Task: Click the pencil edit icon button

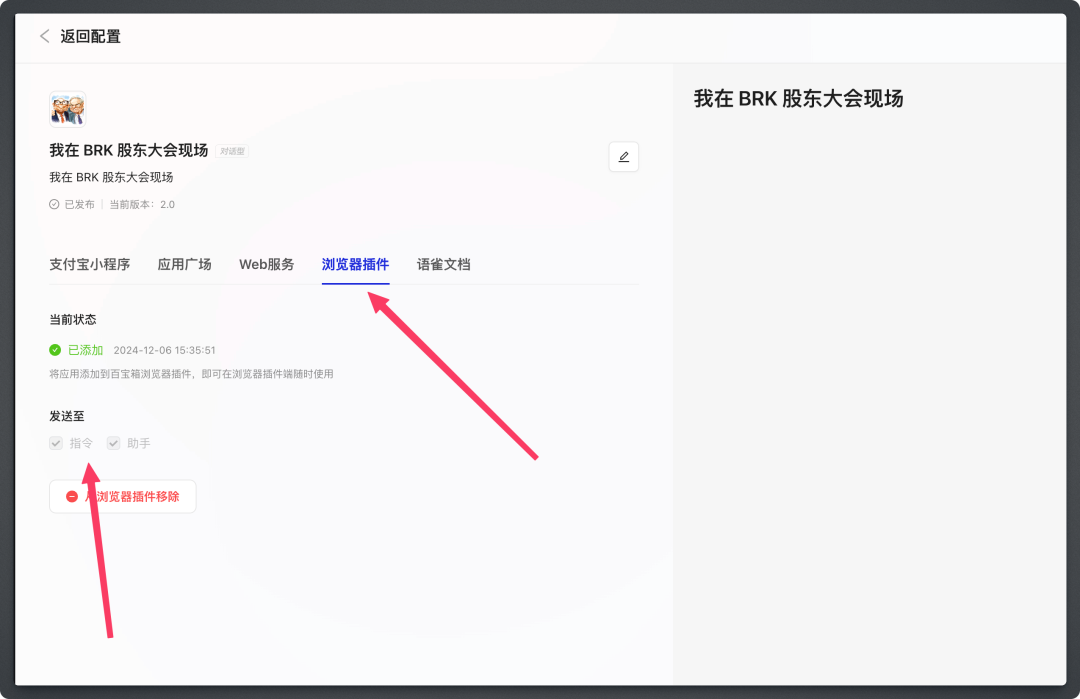Action: pyautogui.click(x=623, y=157)
